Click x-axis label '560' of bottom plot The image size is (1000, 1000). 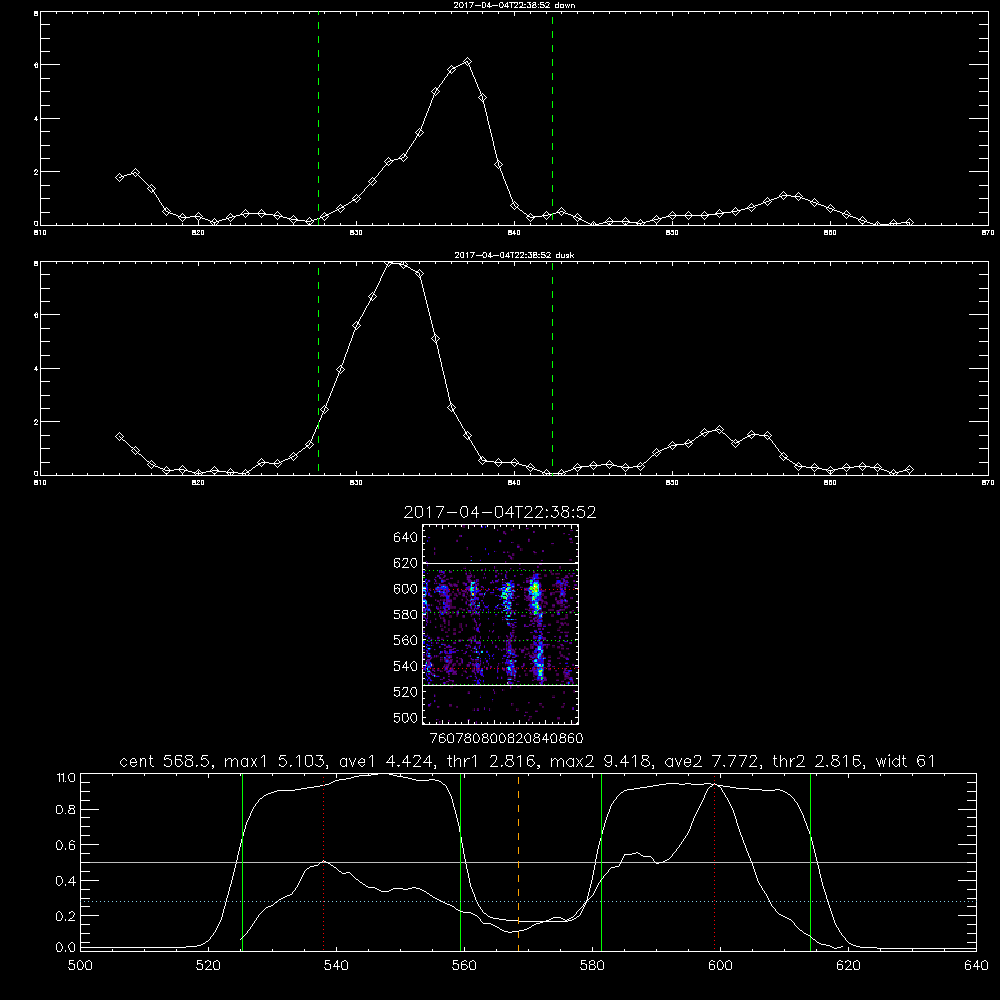tap(464, 966)
